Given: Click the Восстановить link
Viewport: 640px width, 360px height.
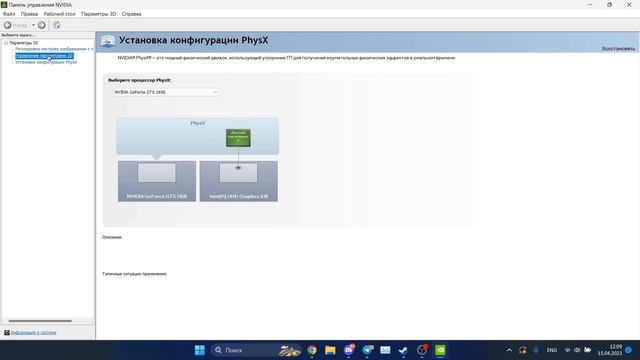Looking at the screenshot, I should coord(618,49).
